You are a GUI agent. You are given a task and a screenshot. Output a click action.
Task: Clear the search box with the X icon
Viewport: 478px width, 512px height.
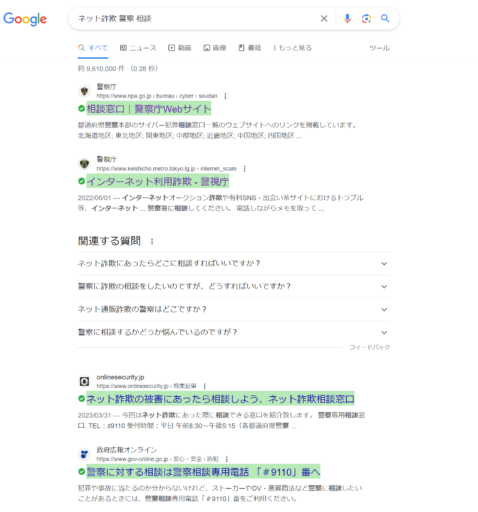pos(324,19)
